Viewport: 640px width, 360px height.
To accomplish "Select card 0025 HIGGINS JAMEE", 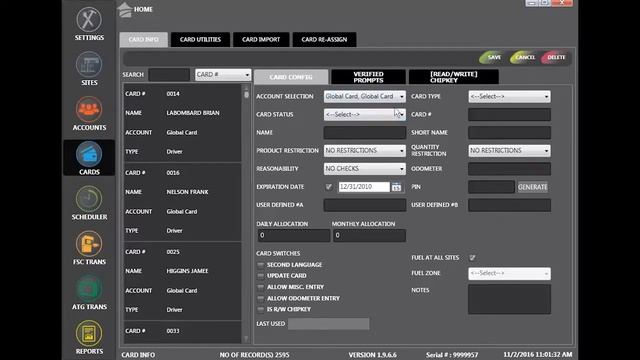I will point(182,281).
